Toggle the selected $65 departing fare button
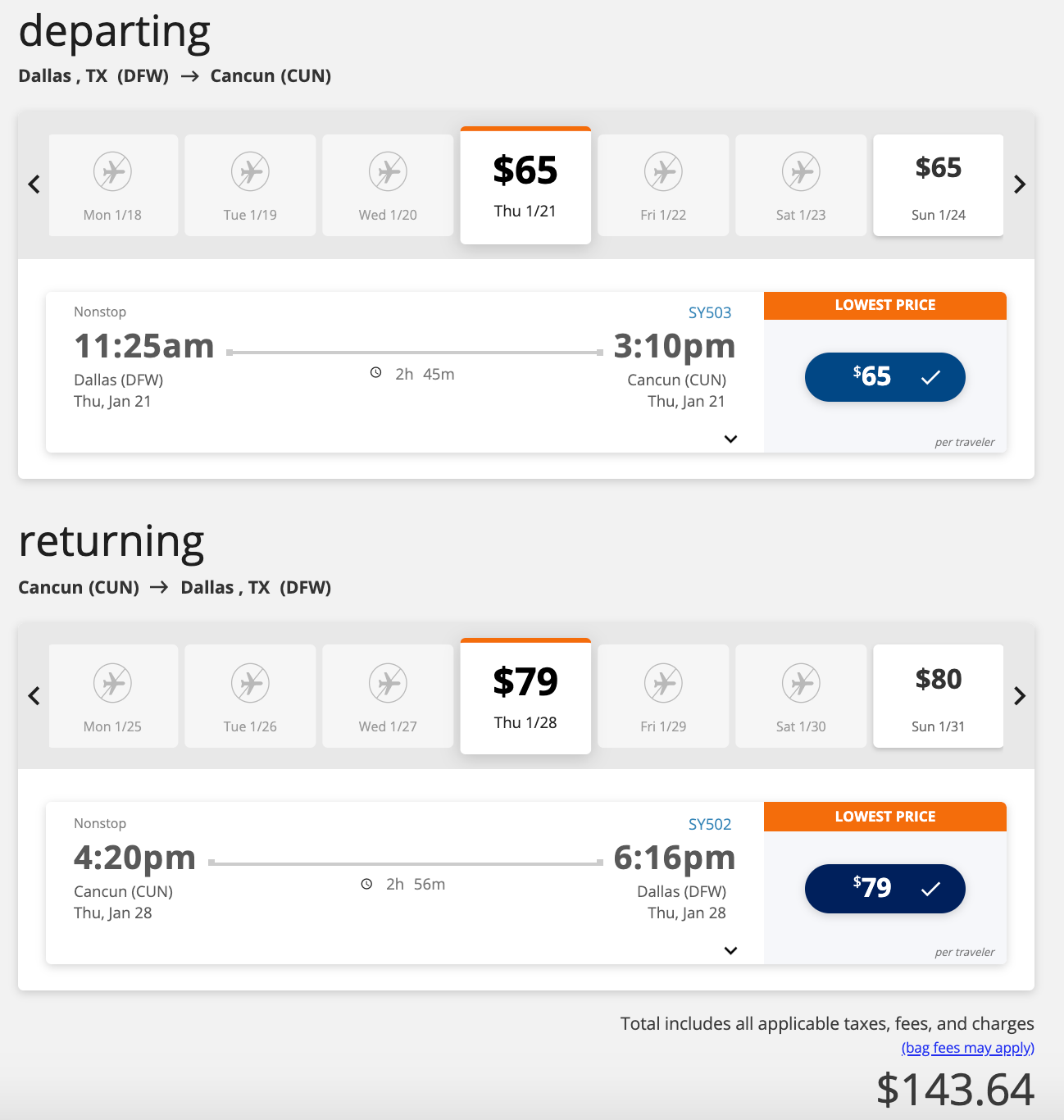The height and width of the screenshot is (1120, 1064). (884, 377)
